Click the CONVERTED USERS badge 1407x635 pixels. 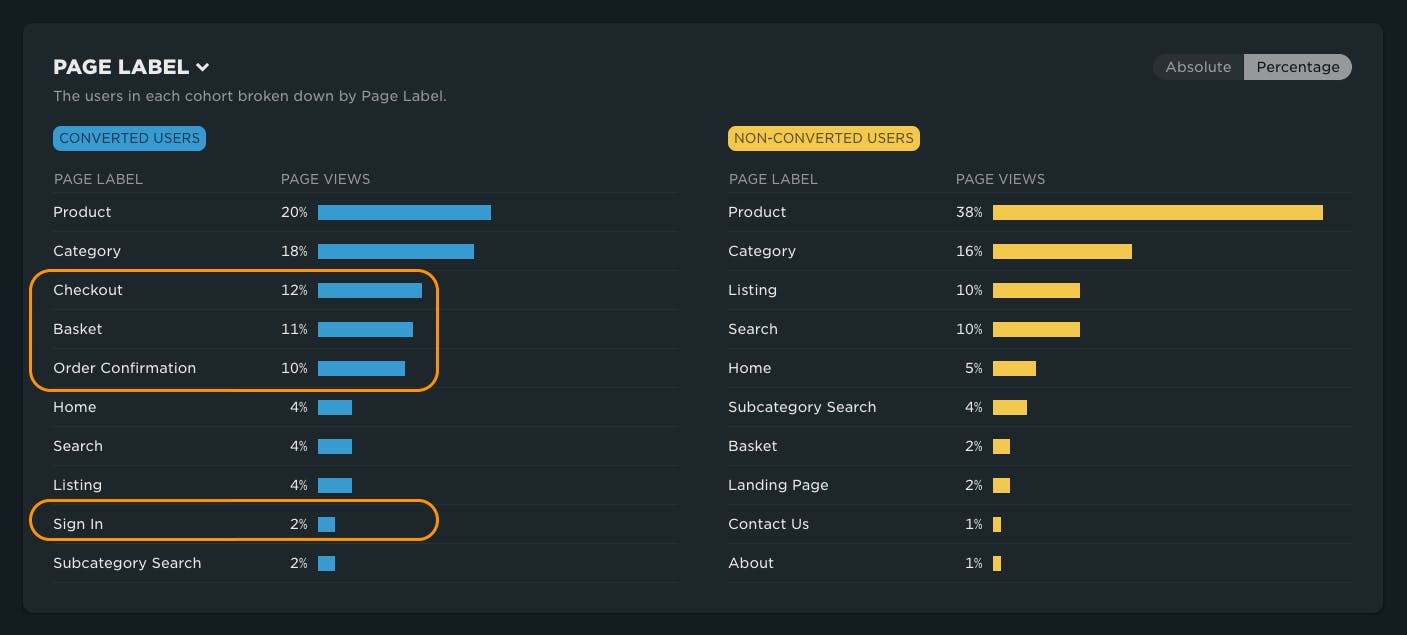point(129,138)
